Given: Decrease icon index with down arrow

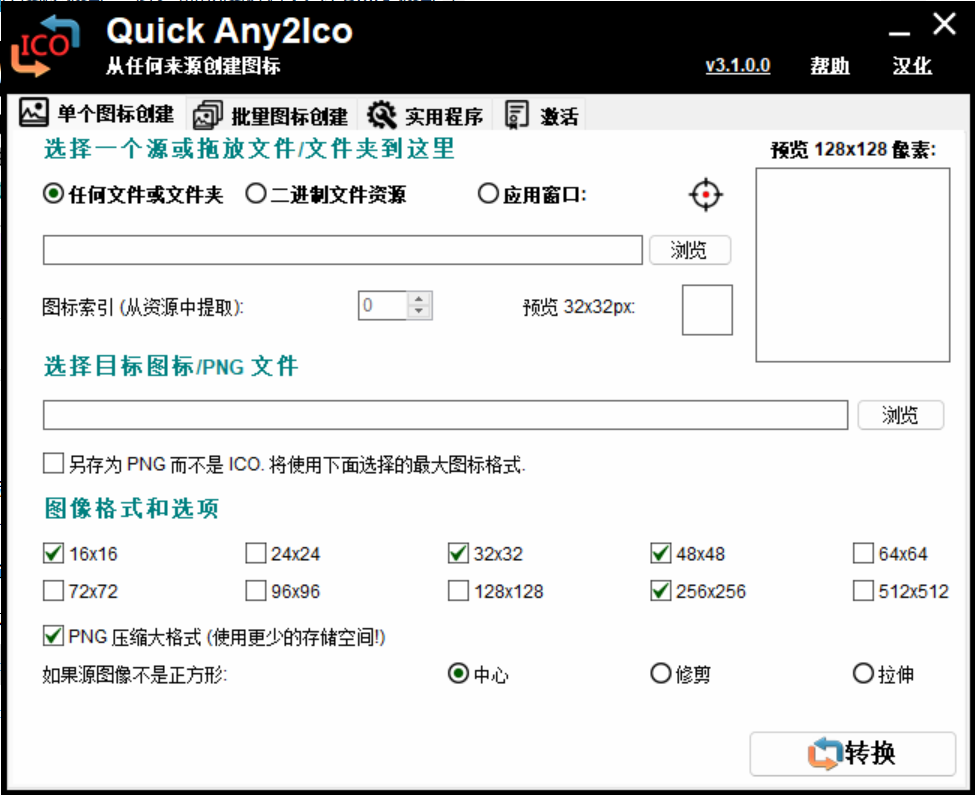Looking at the screenshot, I should (x=419, y=311).
